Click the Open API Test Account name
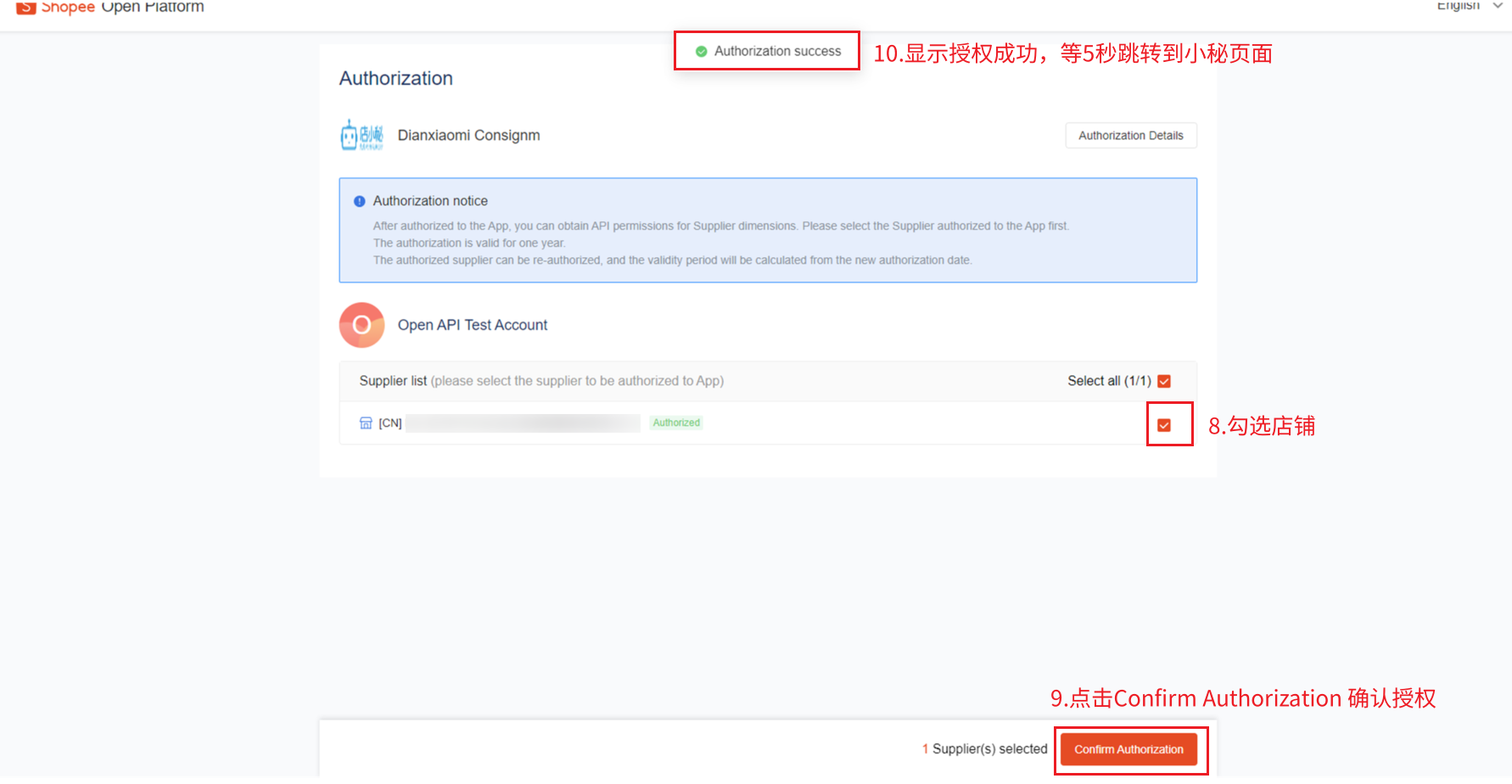The image size is (1512, 784). click(473, 325)
